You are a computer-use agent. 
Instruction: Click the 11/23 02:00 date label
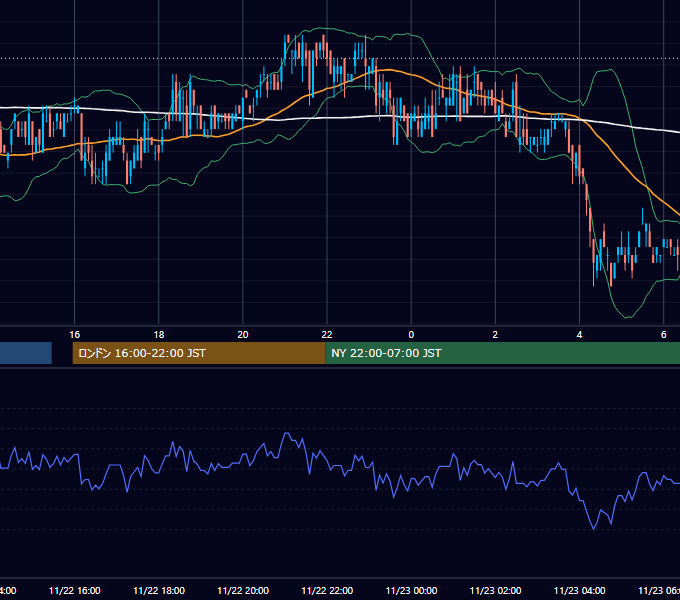click(495, 590)
